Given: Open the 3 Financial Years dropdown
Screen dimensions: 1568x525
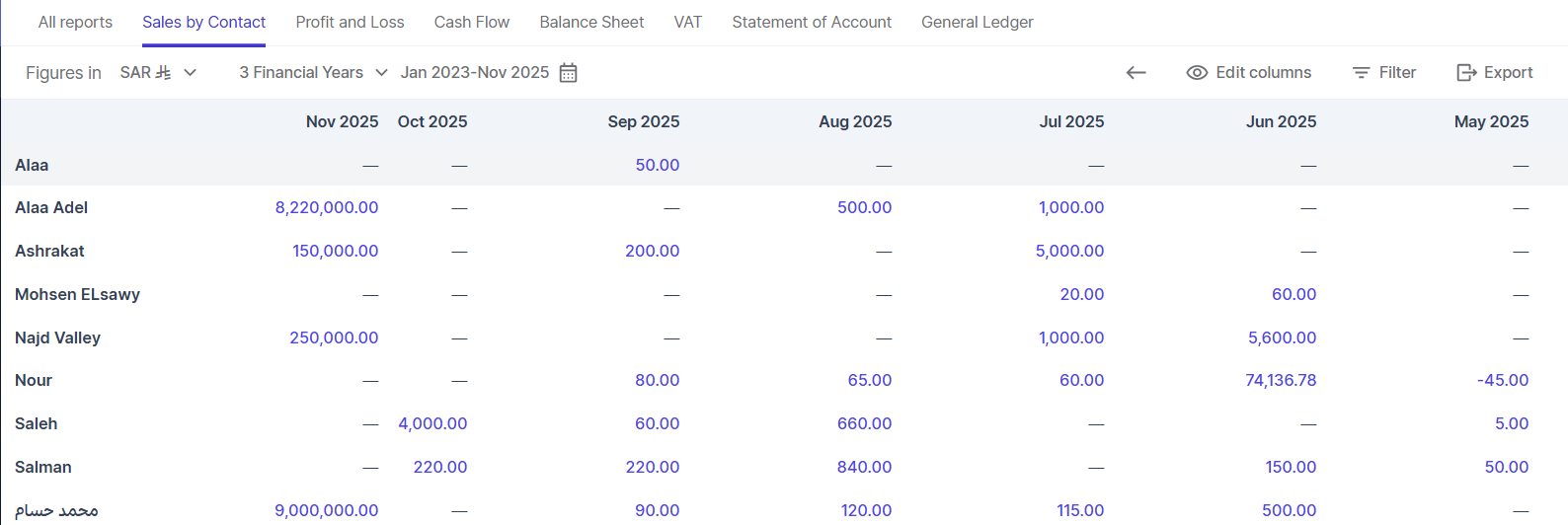Looking at the screenshot, I should coord(312,73).
